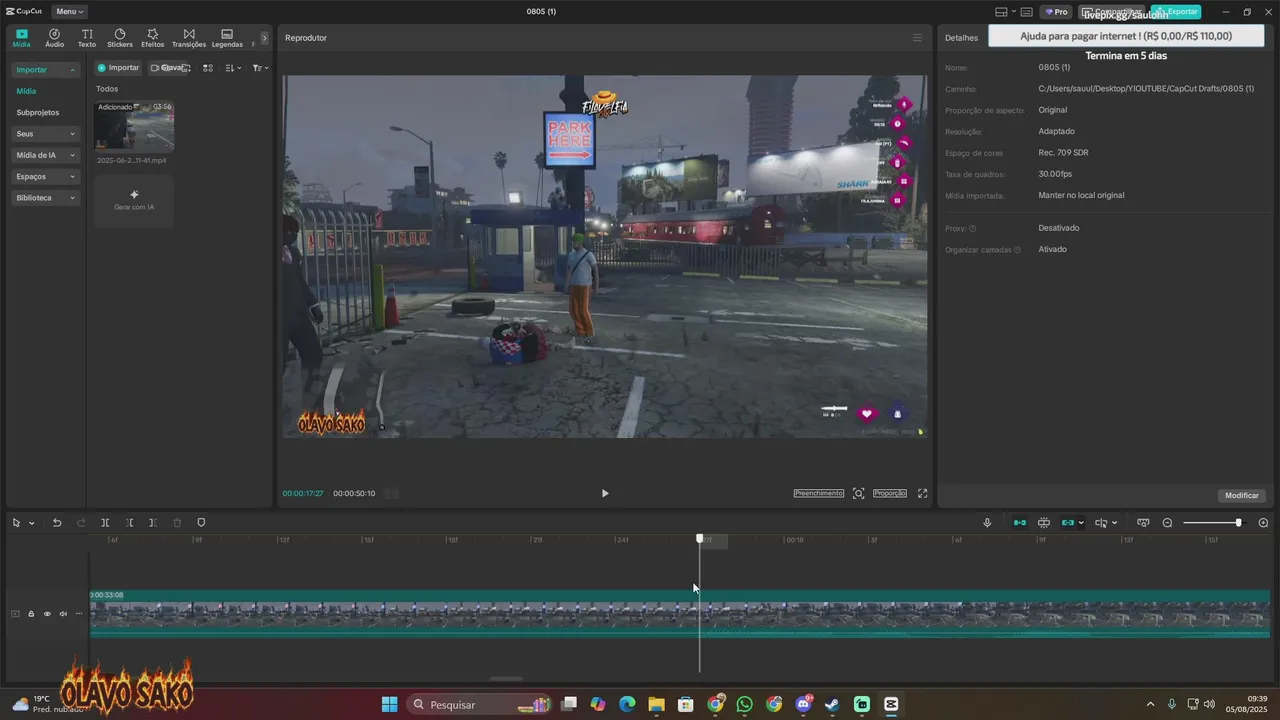
Task: Click the screenshot capture icon in player
Action: tap(859, 493)
